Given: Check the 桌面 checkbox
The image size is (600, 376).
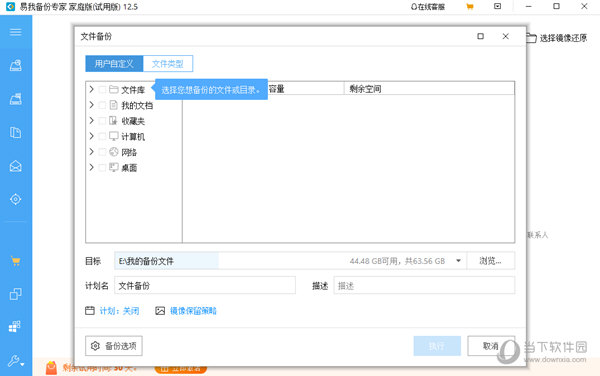Looking at the screenshot, I should tap(102, 168).
